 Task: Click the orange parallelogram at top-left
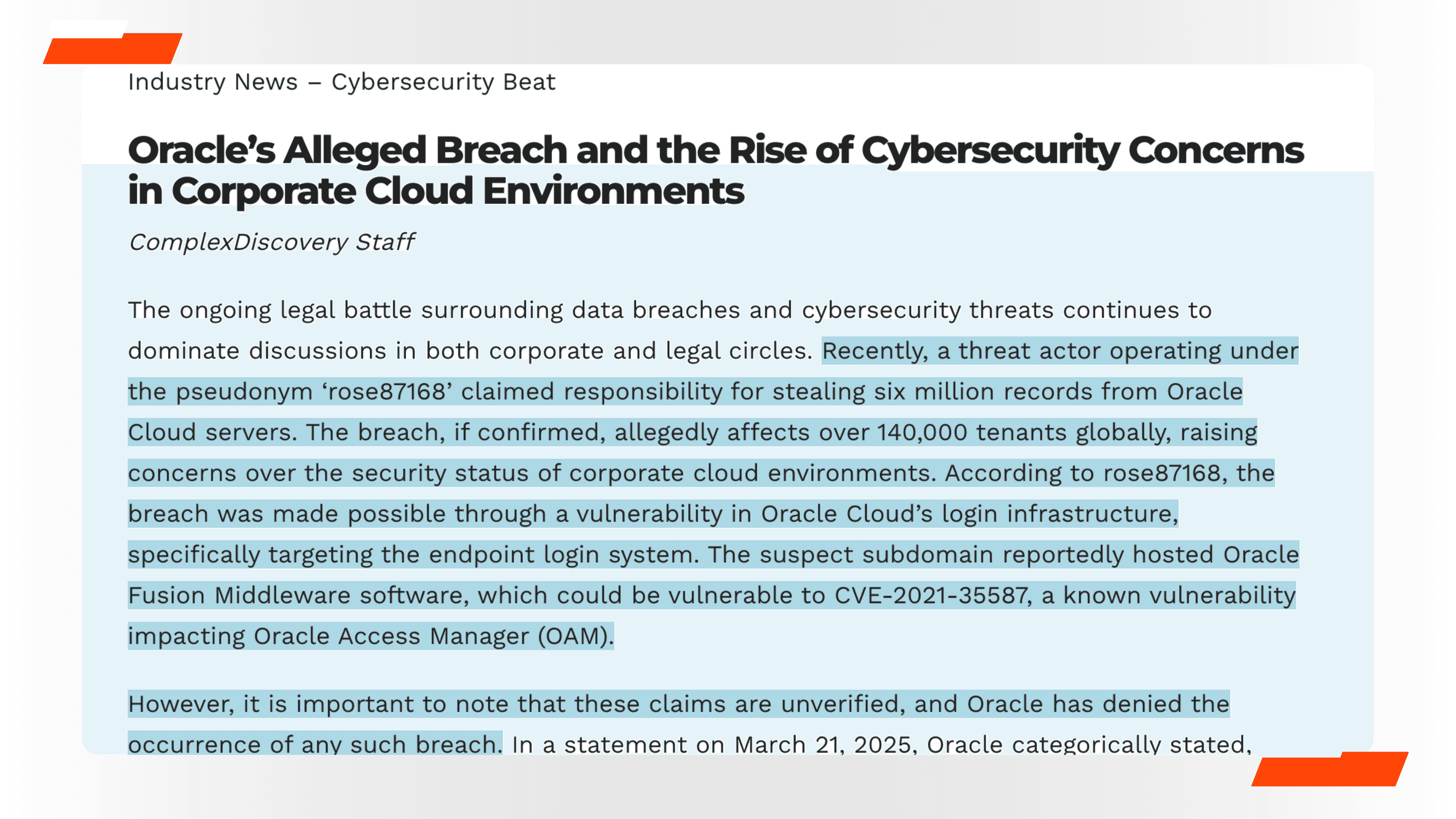(x=113, y=50)
